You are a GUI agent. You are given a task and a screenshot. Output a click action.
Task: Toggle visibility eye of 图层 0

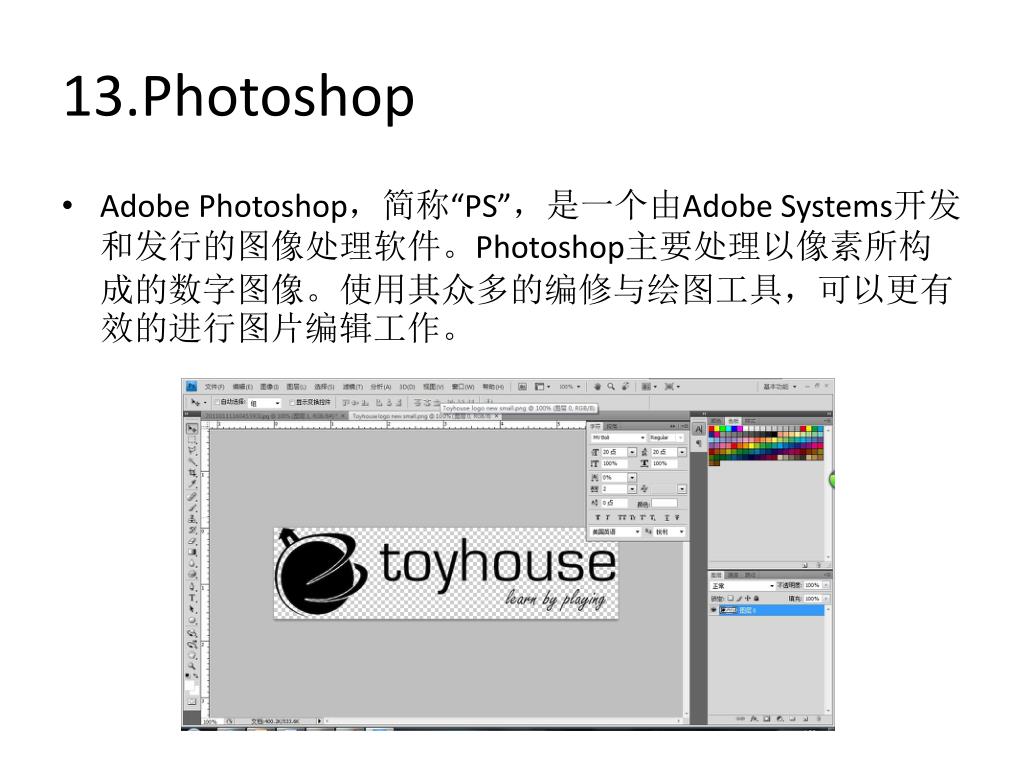pos(713,610)
